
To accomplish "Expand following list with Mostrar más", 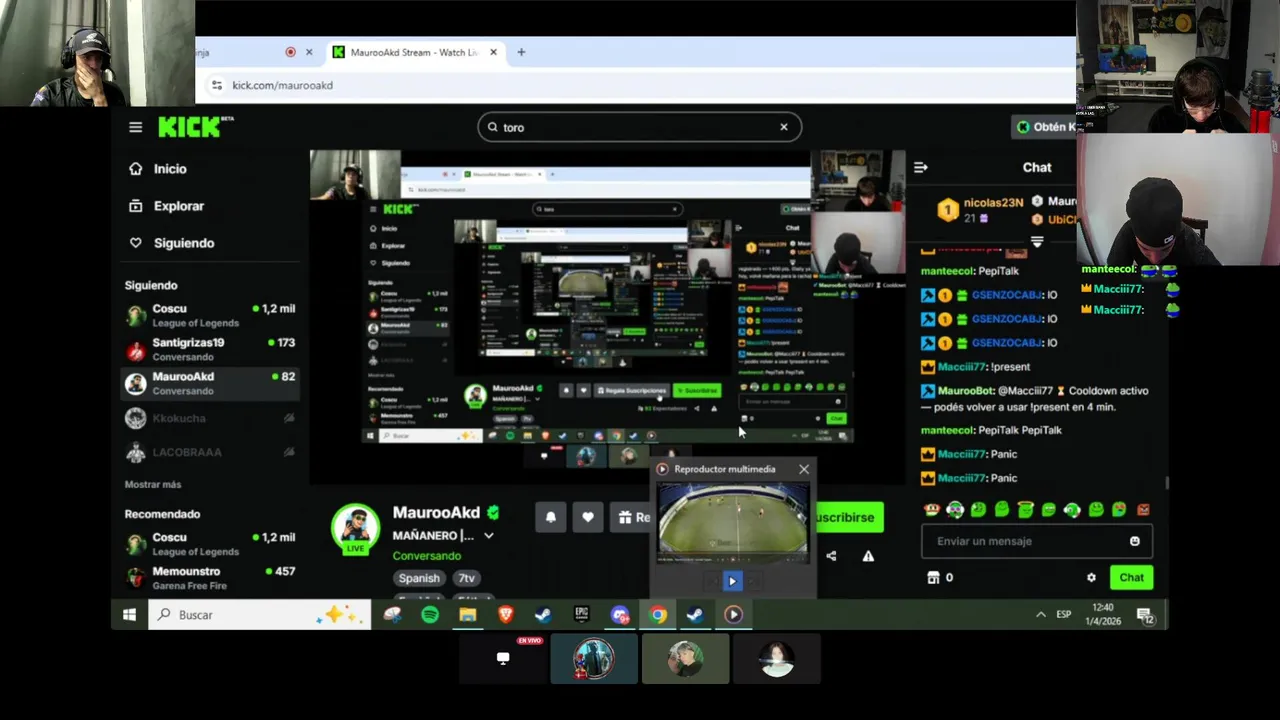I will pyautogui.click(x=153, y=484).
